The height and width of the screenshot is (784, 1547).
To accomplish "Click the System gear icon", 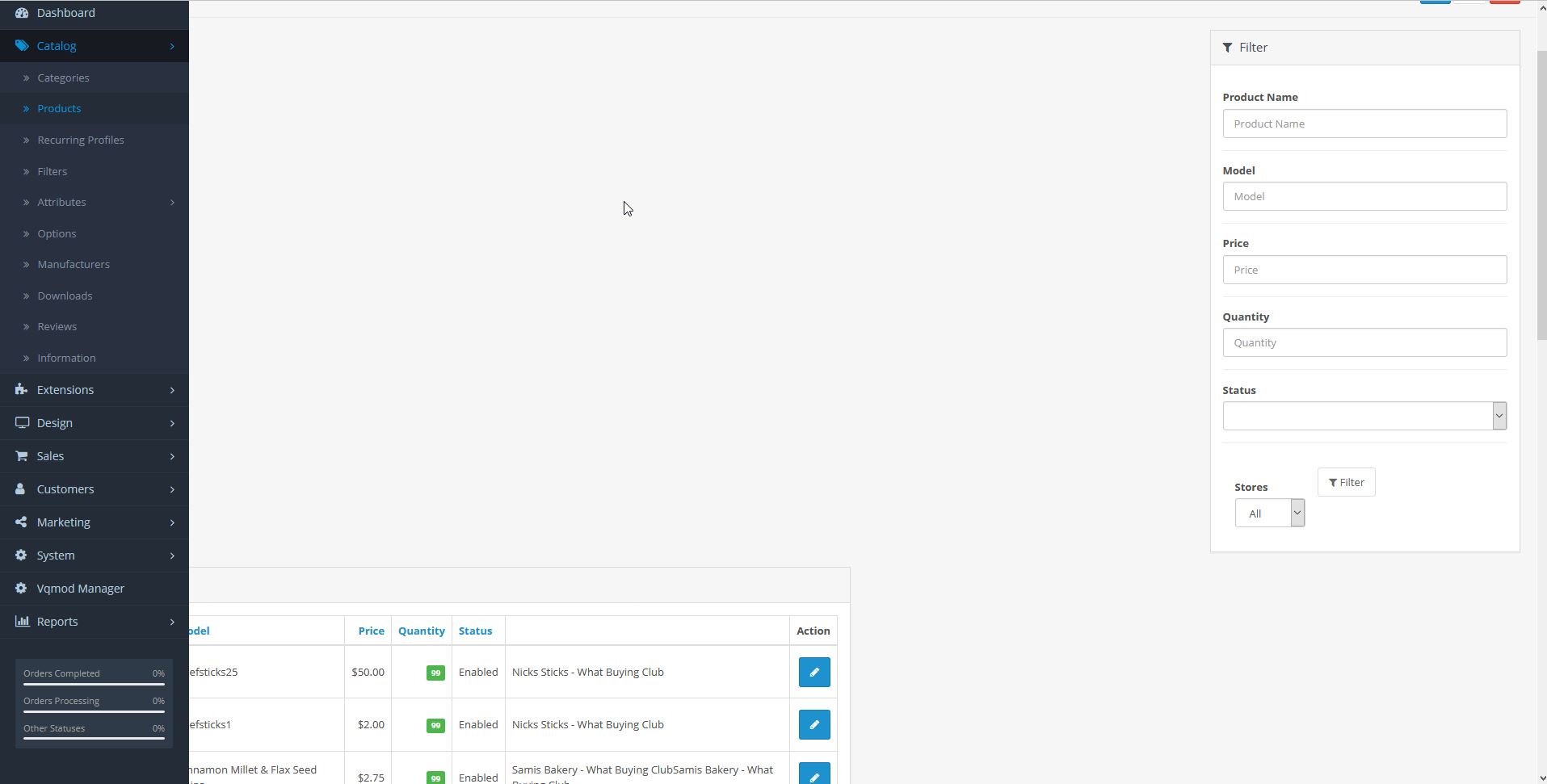I will coord(21,556).
